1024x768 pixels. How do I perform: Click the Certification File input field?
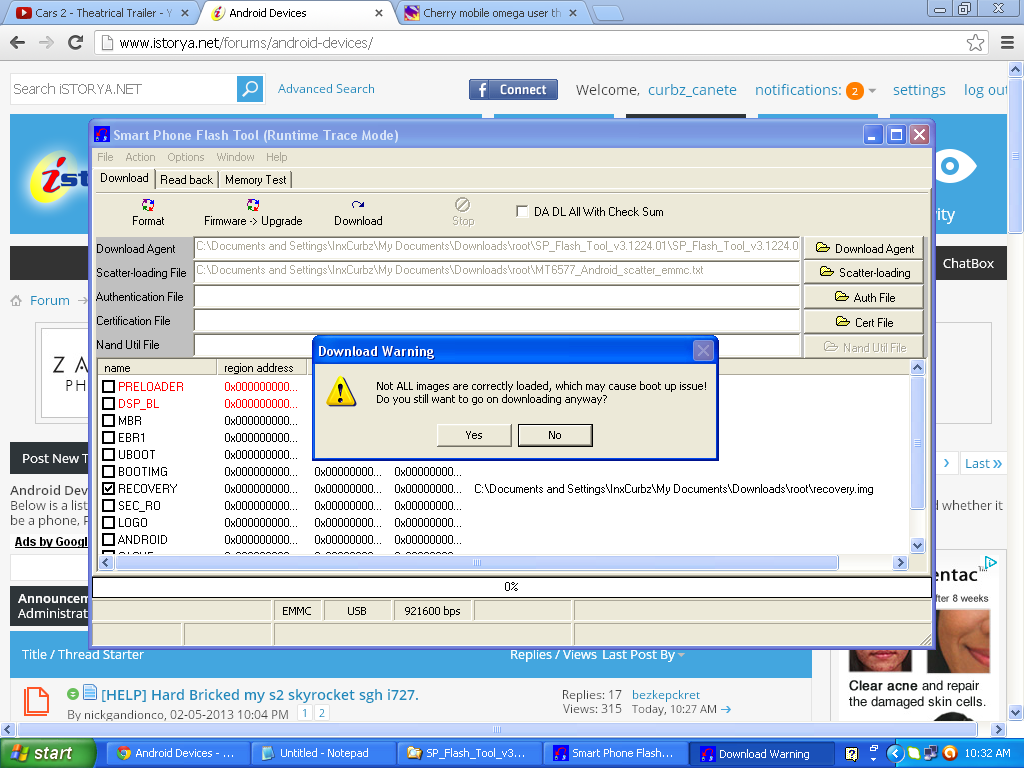tap(497, 321)
